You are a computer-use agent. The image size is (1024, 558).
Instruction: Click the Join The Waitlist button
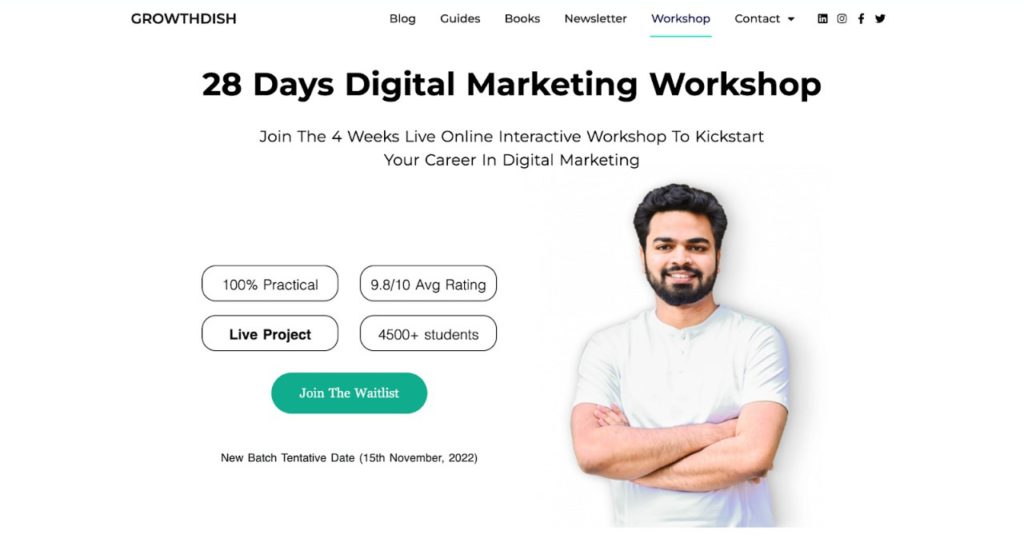pos(349,393)
